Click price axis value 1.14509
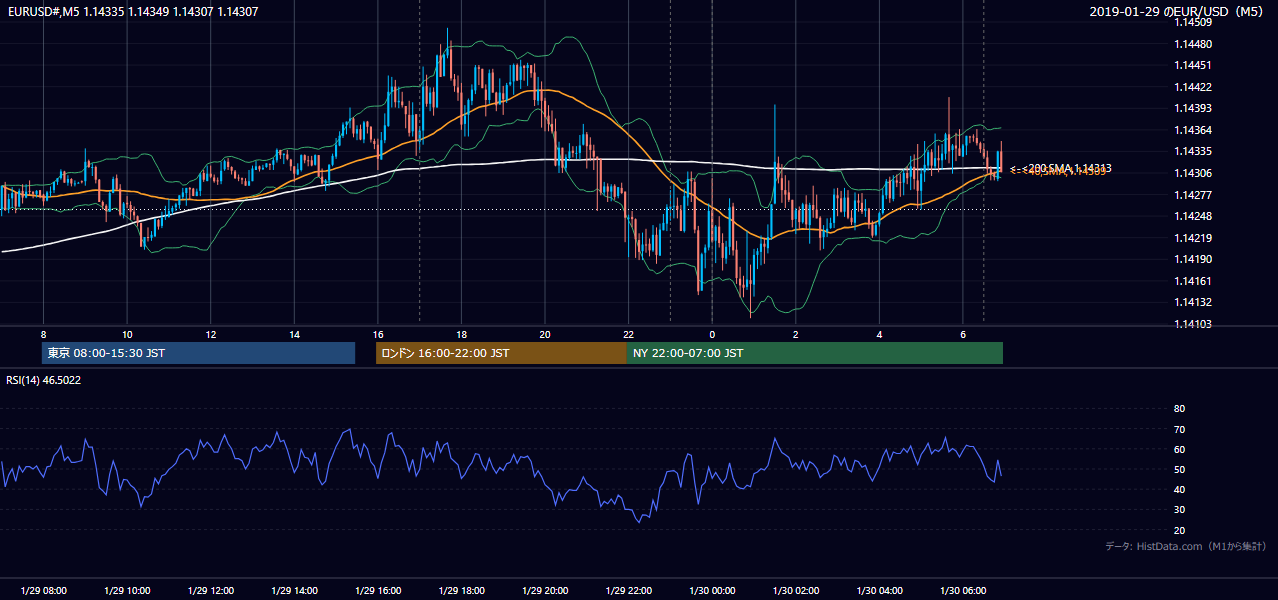Image resolution: width=1278 pixels, height=600 pixels. click(1192, 23)
